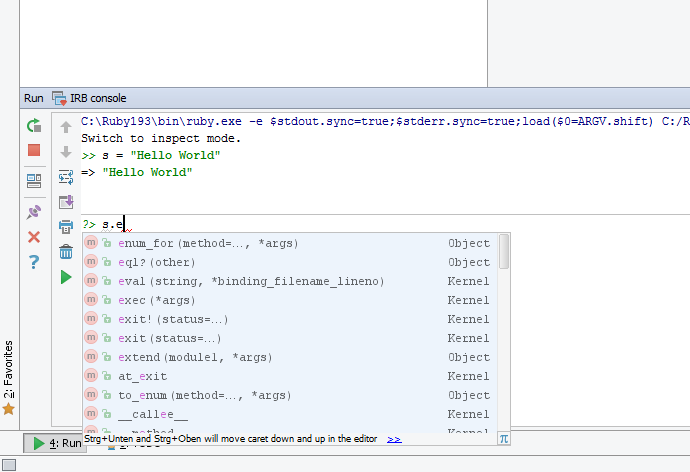The image size is (690, 472).
Task: Select to_enum completion suggestion
Action: 290,395
